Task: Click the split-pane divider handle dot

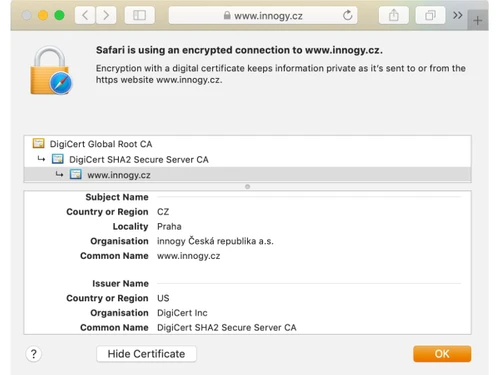Action: pyautogui.click(x=247, y=187)
